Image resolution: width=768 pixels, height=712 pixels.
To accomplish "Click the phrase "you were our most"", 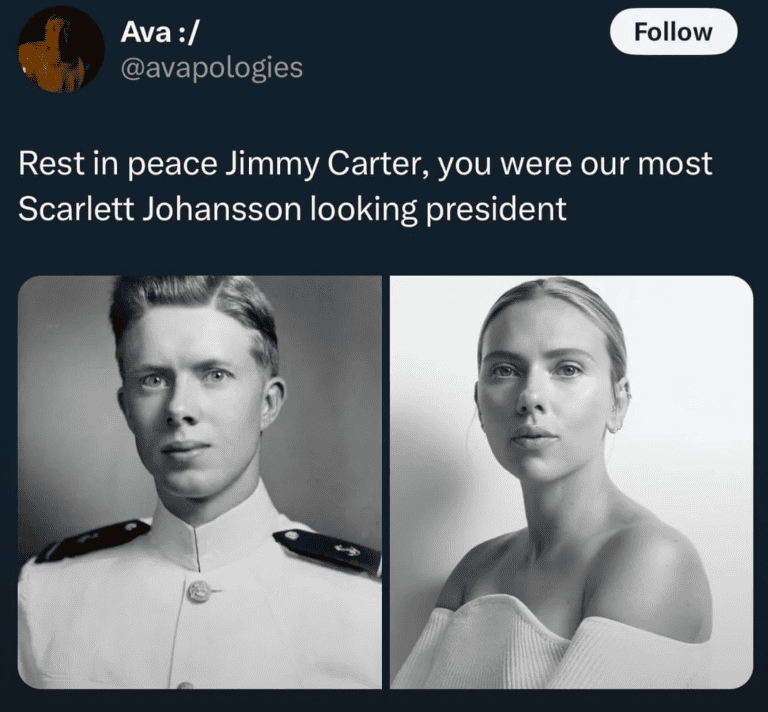I will pyautogui.click(x=575, y=164).
